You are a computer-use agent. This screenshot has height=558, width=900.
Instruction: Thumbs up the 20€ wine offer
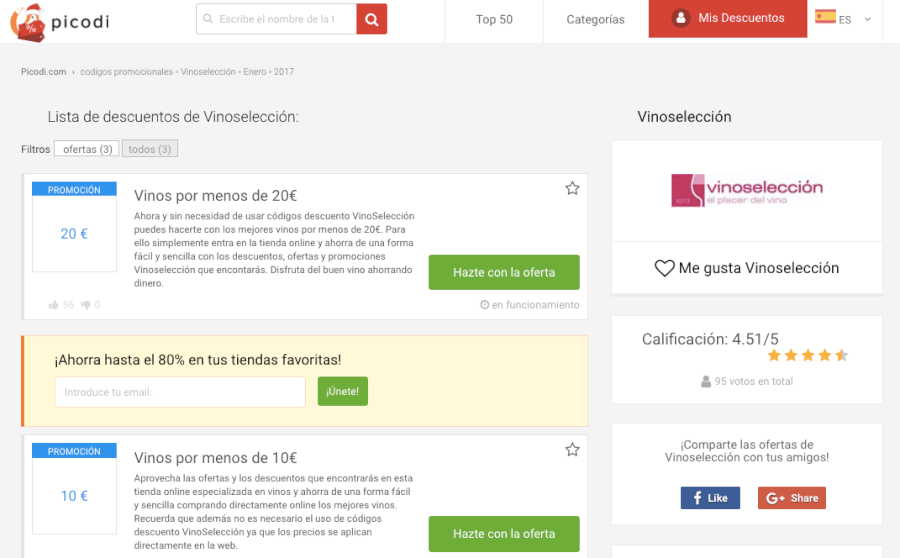(53, 305)
